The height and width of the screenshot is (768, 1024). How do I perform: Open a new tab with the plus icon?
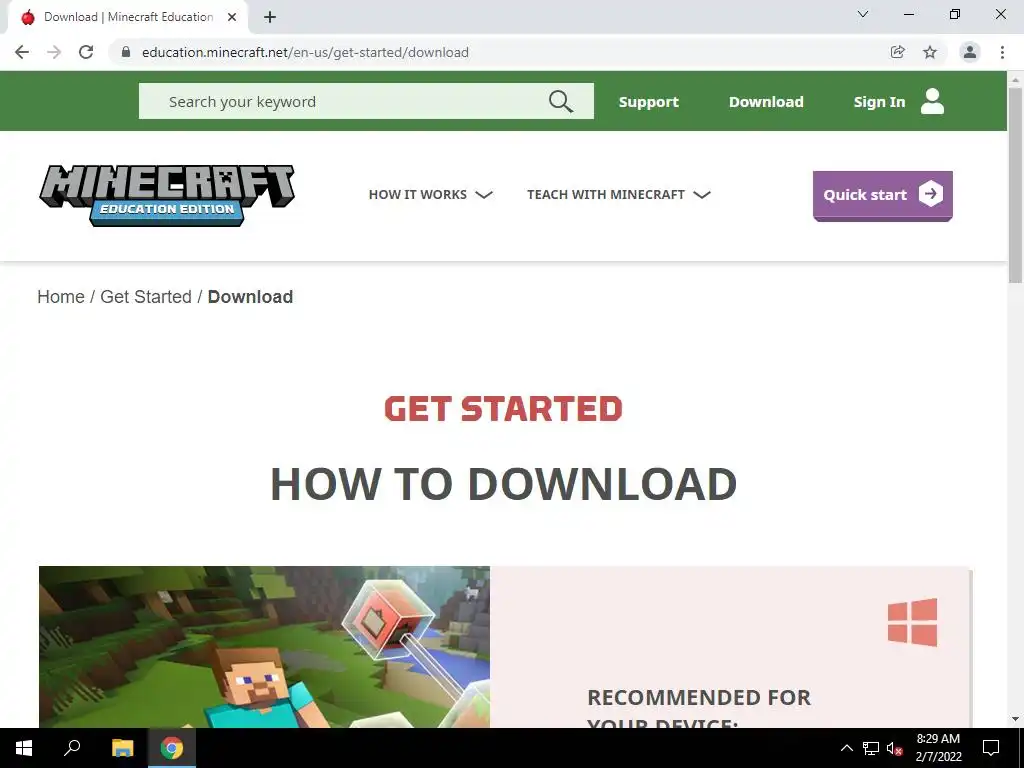pyautogui.click(x=270, y=17)
